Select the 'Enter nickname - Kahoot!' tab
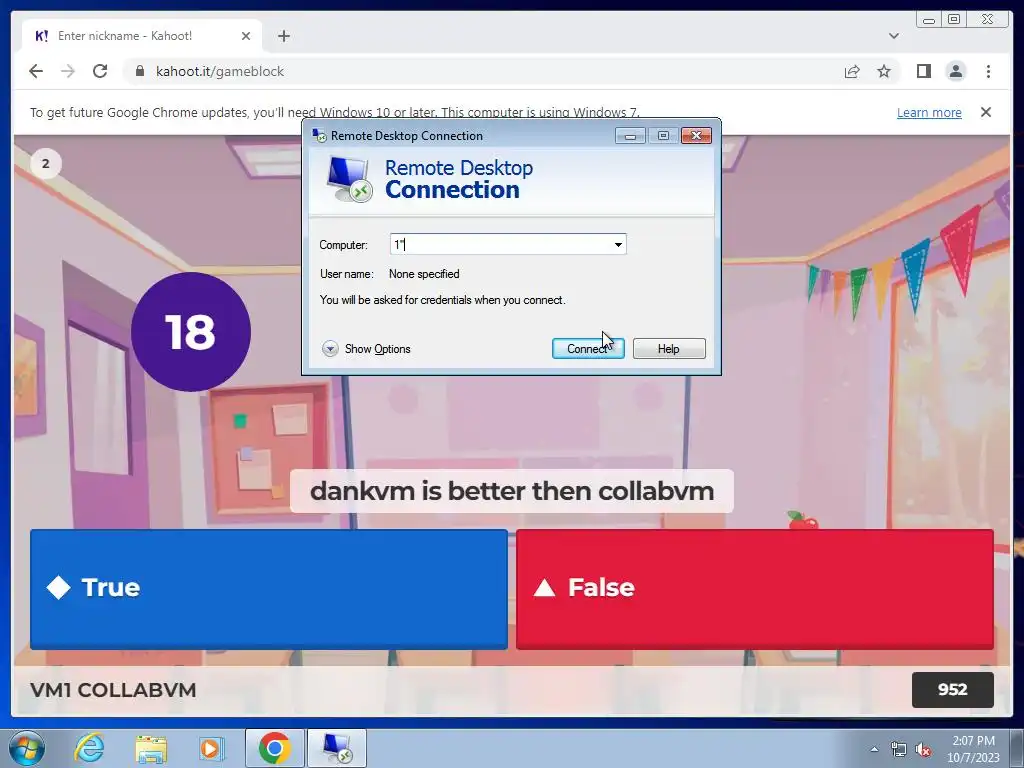Image resolution: width=1024 pixels, height=768 pixels. pos(142,36)
